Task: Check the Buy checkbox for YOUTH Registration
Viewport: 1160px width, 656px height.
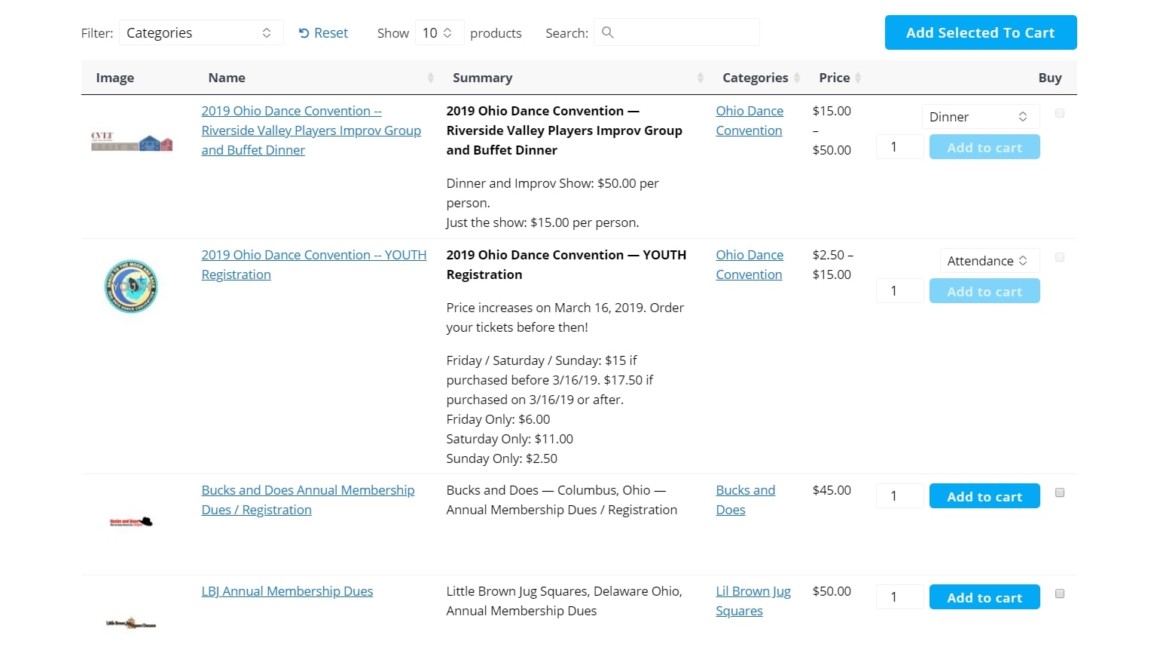Action: coord(1059,257)
